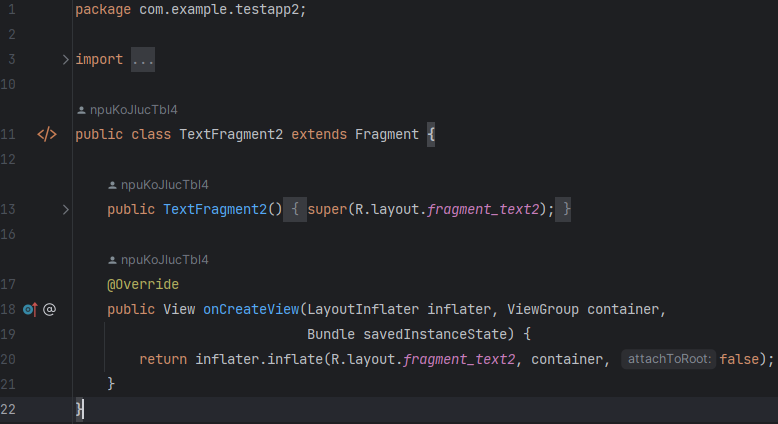Click npuKoJlucTbl4 author label above class
This screenshot has height=424, width=778.
(x=133, y=110)
